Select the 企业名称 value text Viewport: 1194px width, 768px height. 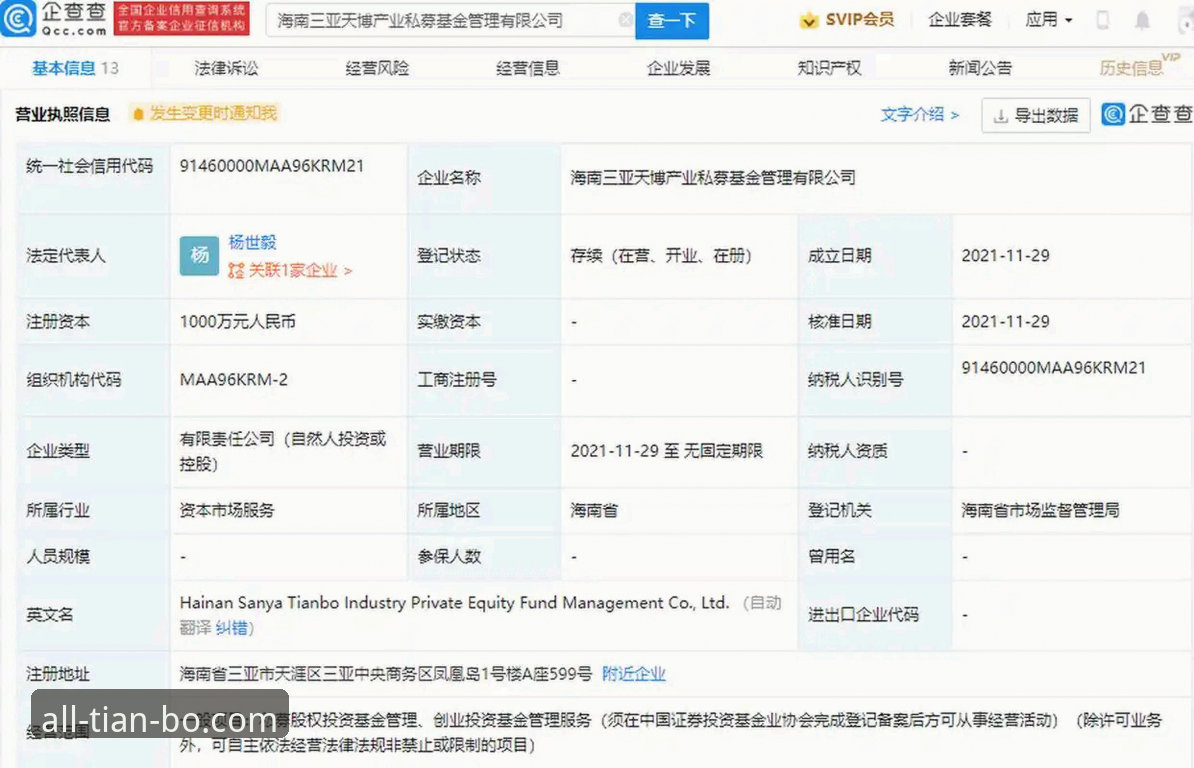713,178
